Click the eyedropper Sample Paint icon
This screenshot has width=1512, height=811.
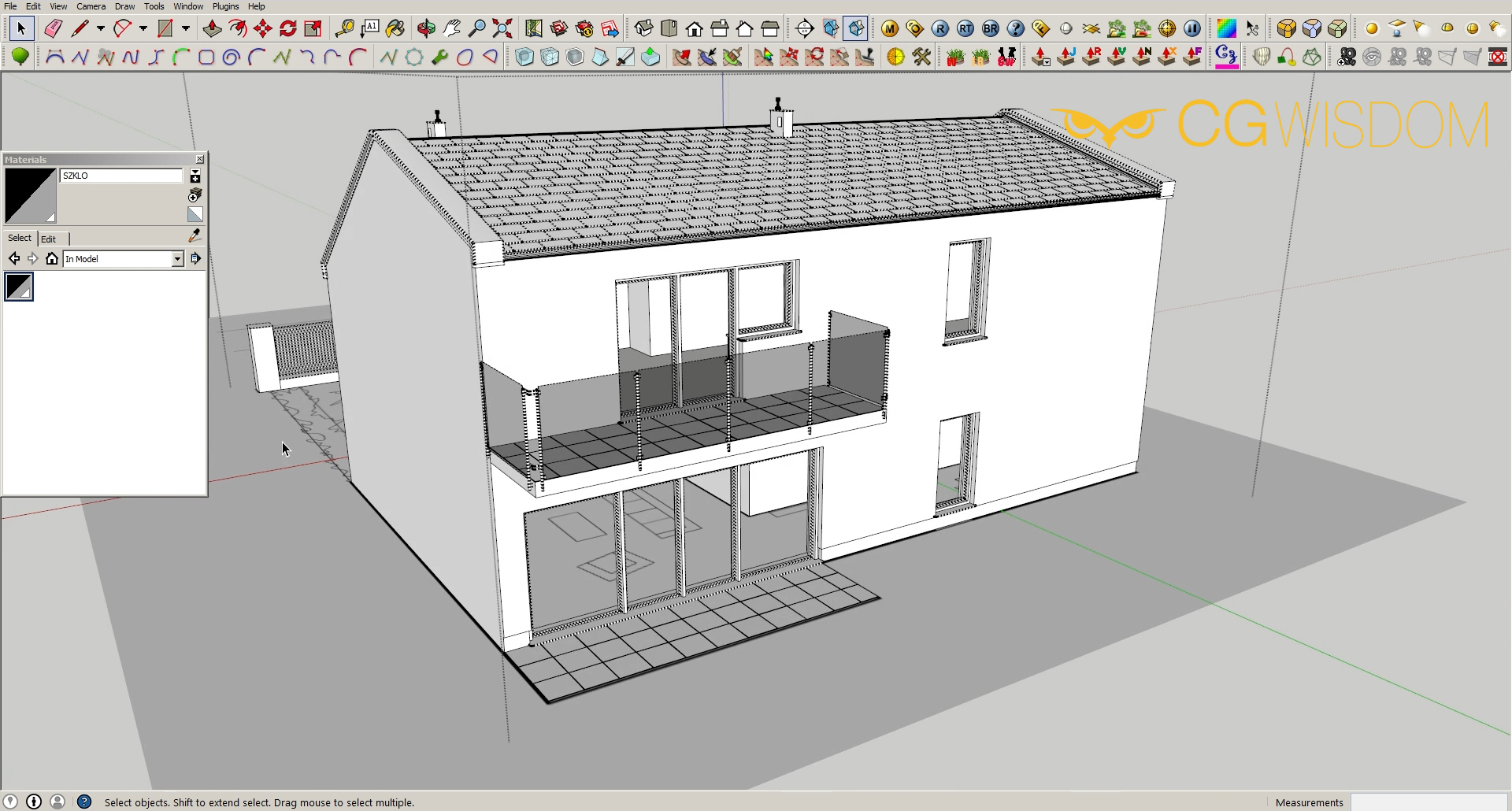195,236
